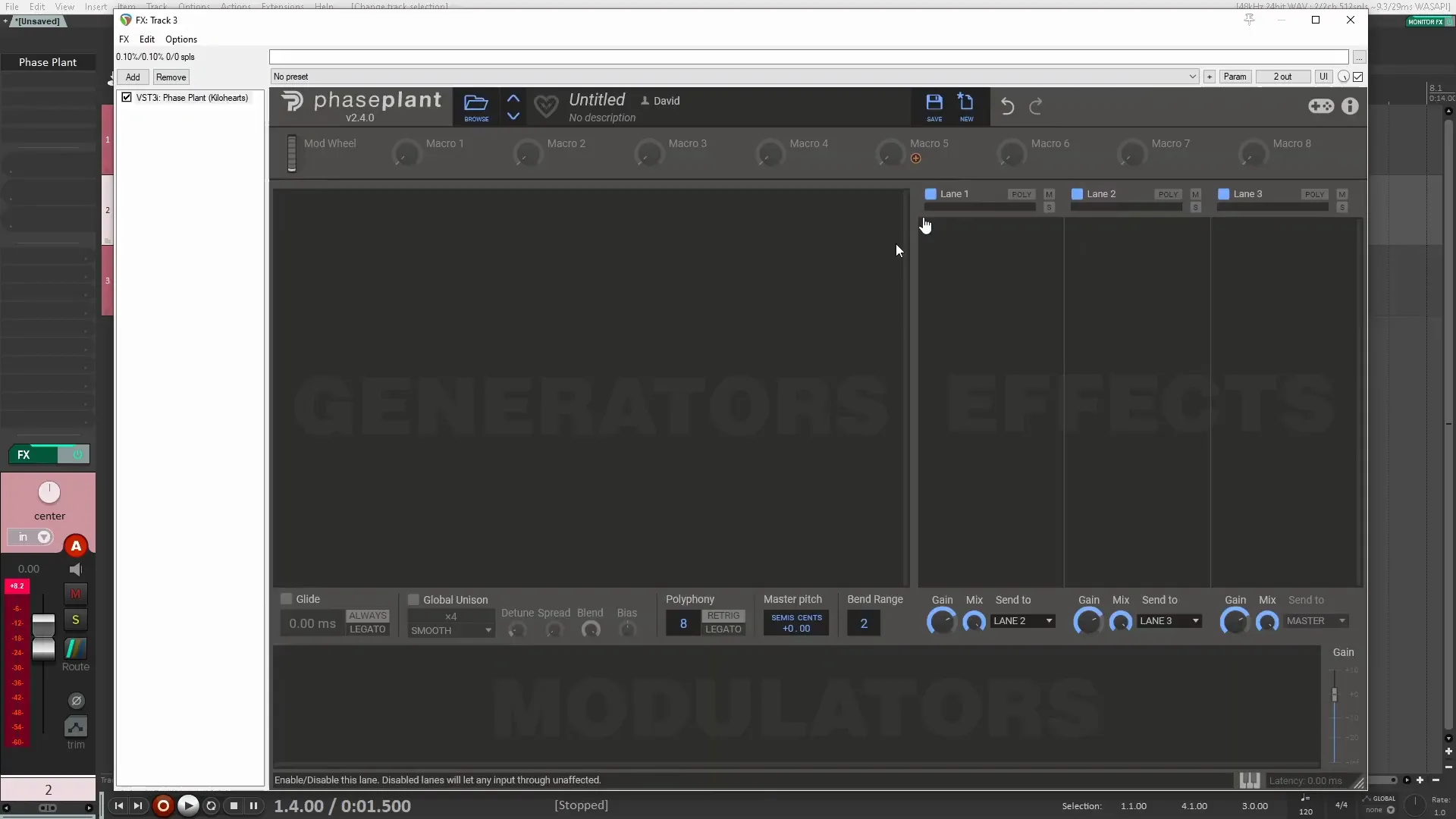Mute Lane 2 with its M button
The image size is (1456, 819).
click(x=1196, y=195)
